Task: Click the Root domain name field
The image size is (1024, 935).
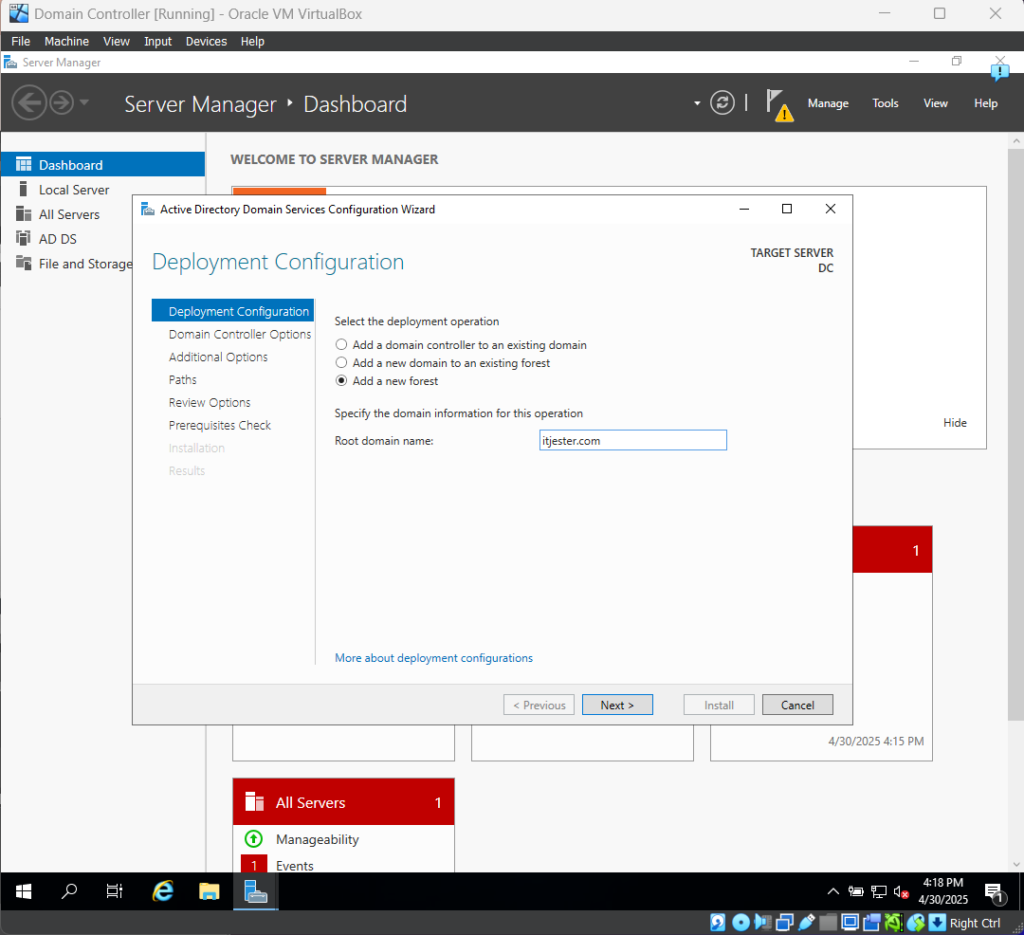Action: point(633,441)
